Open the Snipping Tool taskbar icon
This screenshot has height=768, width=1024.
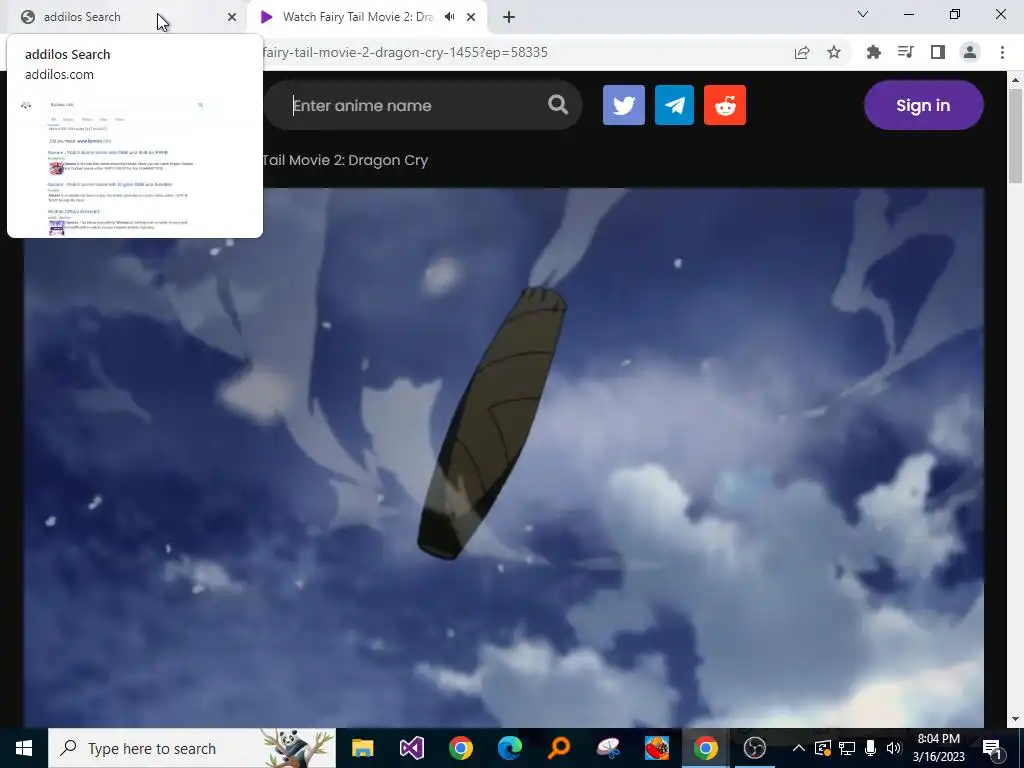click(607, 748)
